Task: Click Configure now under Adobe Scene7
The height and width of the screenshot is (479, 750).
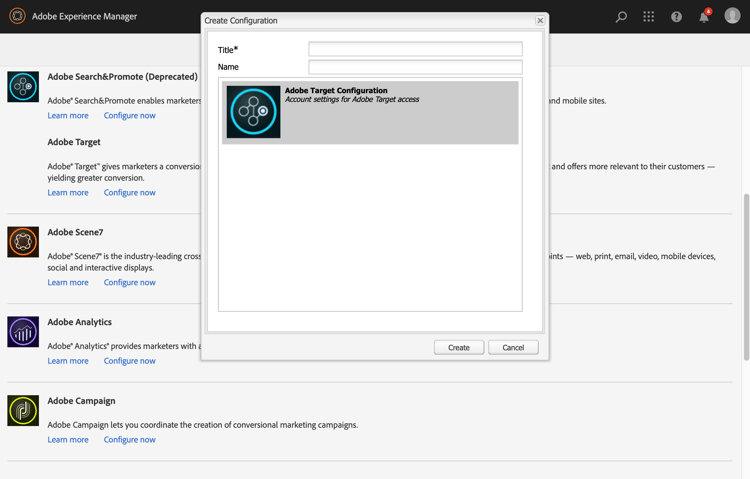Action: point(130,282)
